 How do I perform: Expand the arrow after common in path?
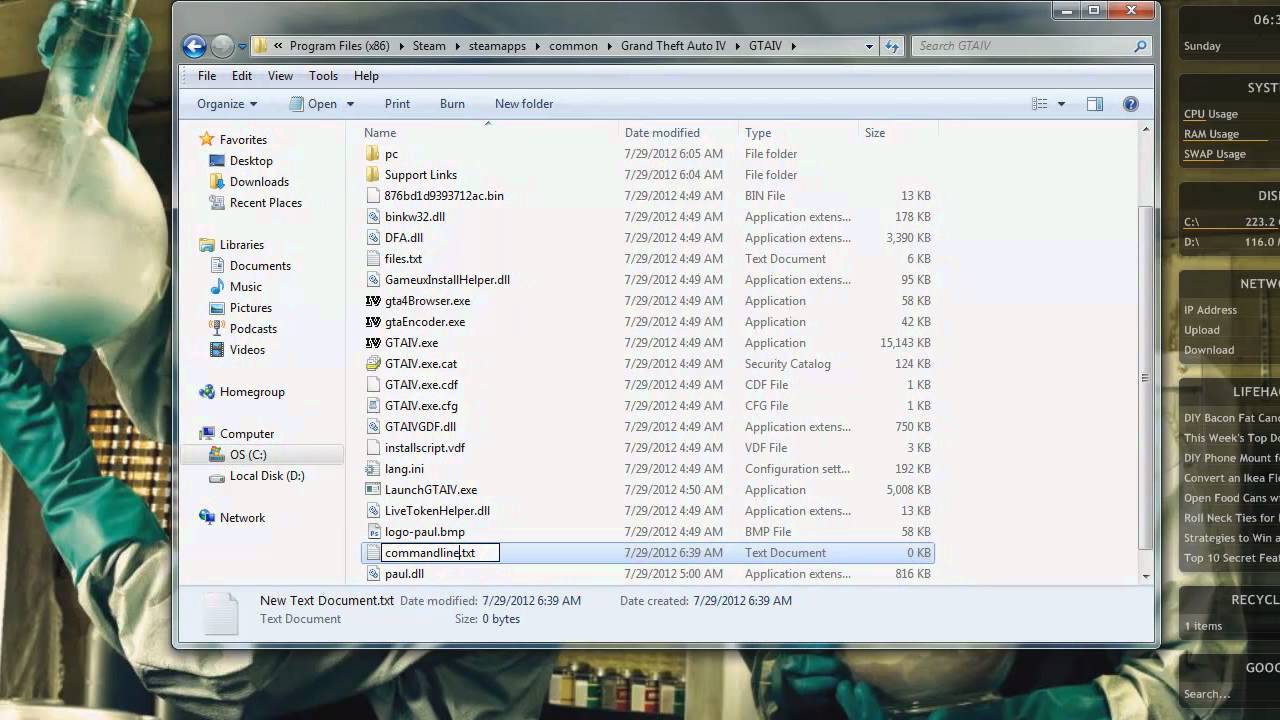609,46
